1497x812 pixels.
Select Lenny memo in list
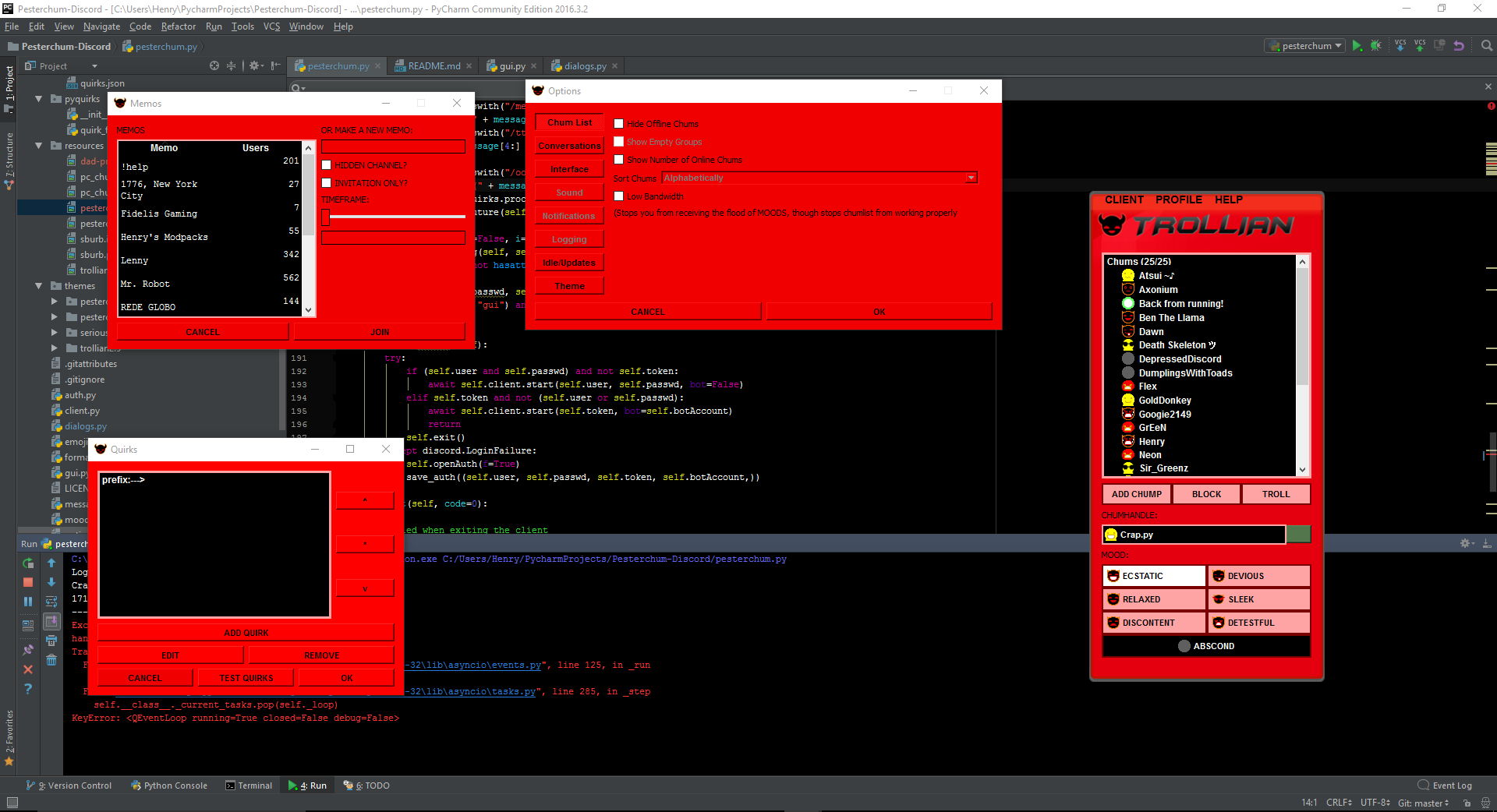(x=210, y=260)
